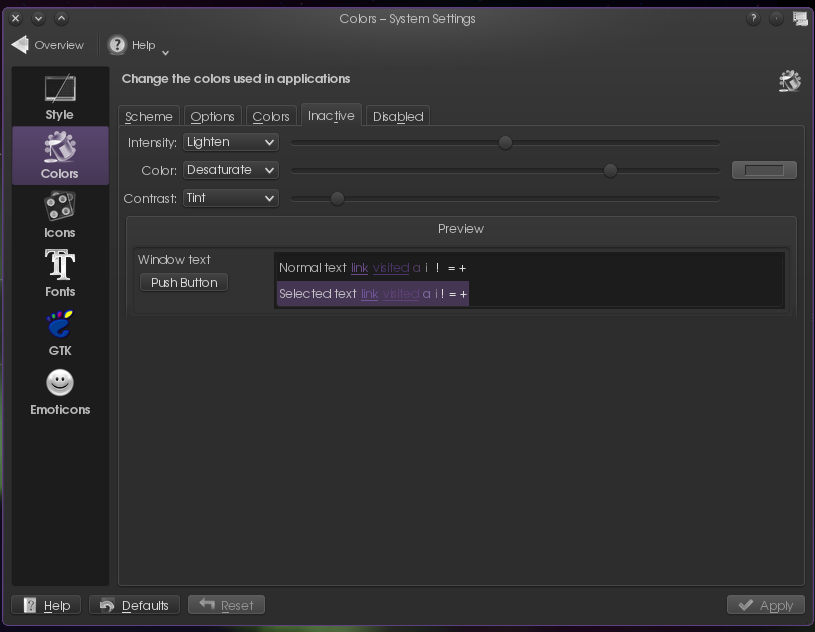
Task: Click the Apply button
Action: [766, 605]
